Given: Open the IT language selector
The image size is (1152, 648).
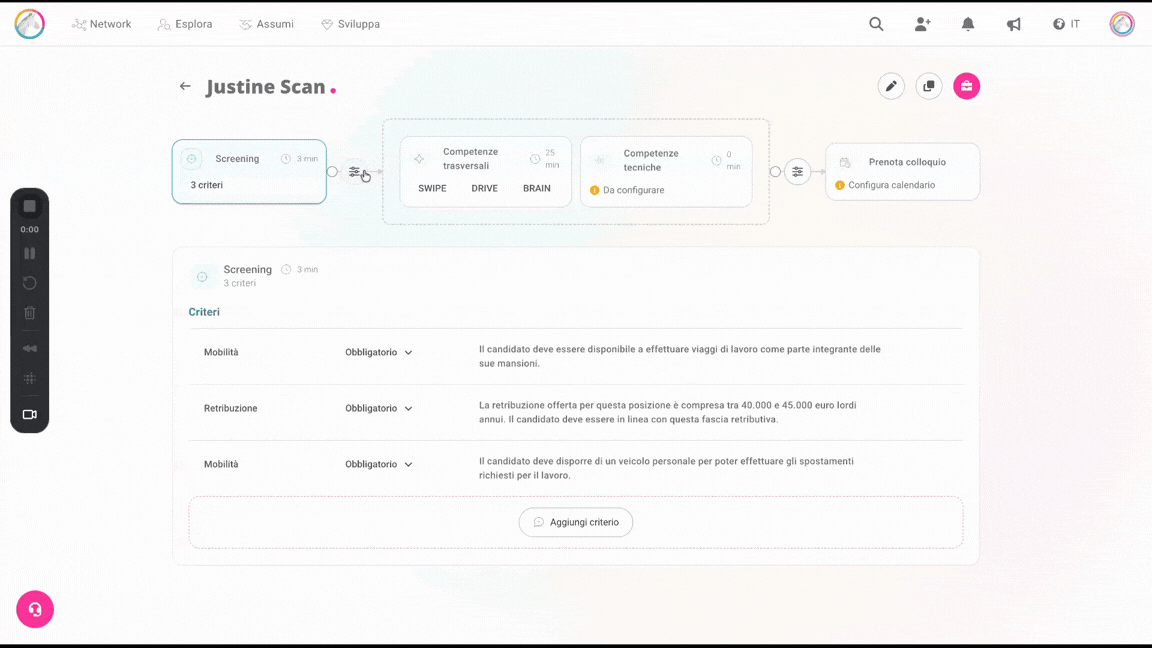Looking at the screenshot, I should coord(1066,24).
